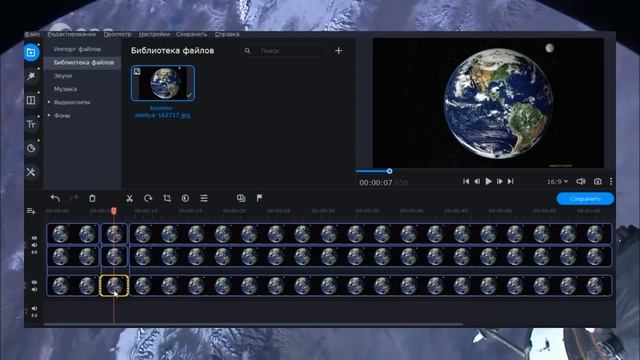Expand the Видеоклипы category
The width and height of the screenshot is (640, 360).
tap(49, 102)
